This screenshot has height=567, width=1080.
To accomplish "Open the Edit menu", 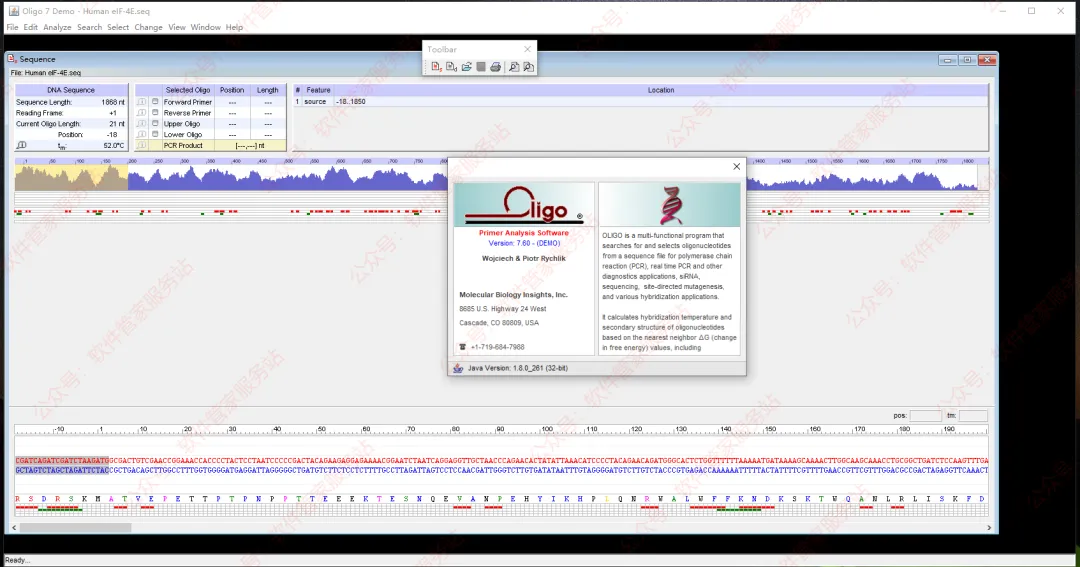I will (30, 28).
